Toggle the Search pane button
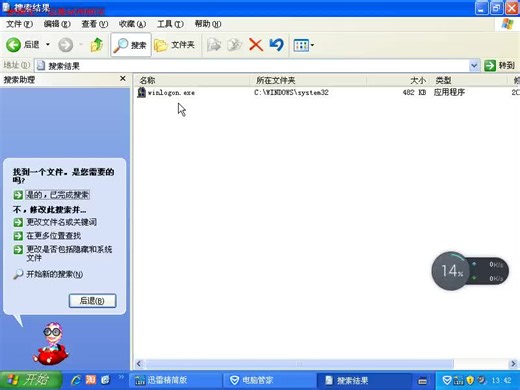This screenshot has width=520, height=390. click(x=131, y=45)
